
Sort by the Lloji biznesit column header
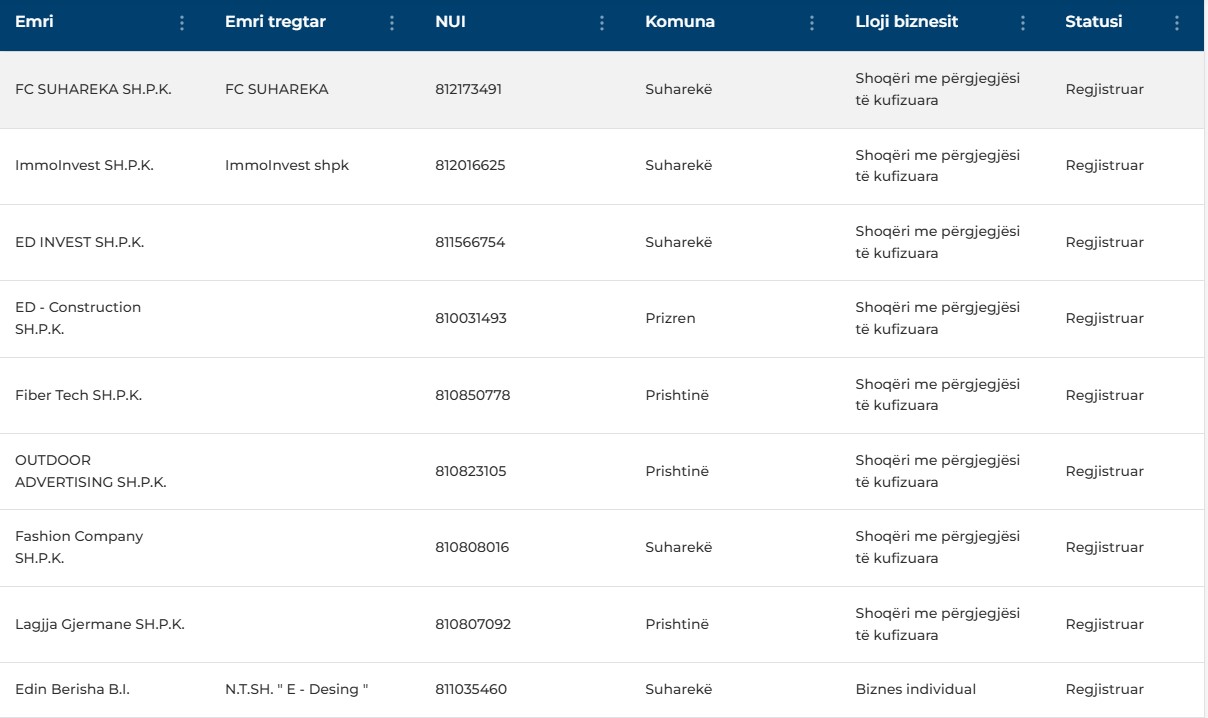[907, 22]
